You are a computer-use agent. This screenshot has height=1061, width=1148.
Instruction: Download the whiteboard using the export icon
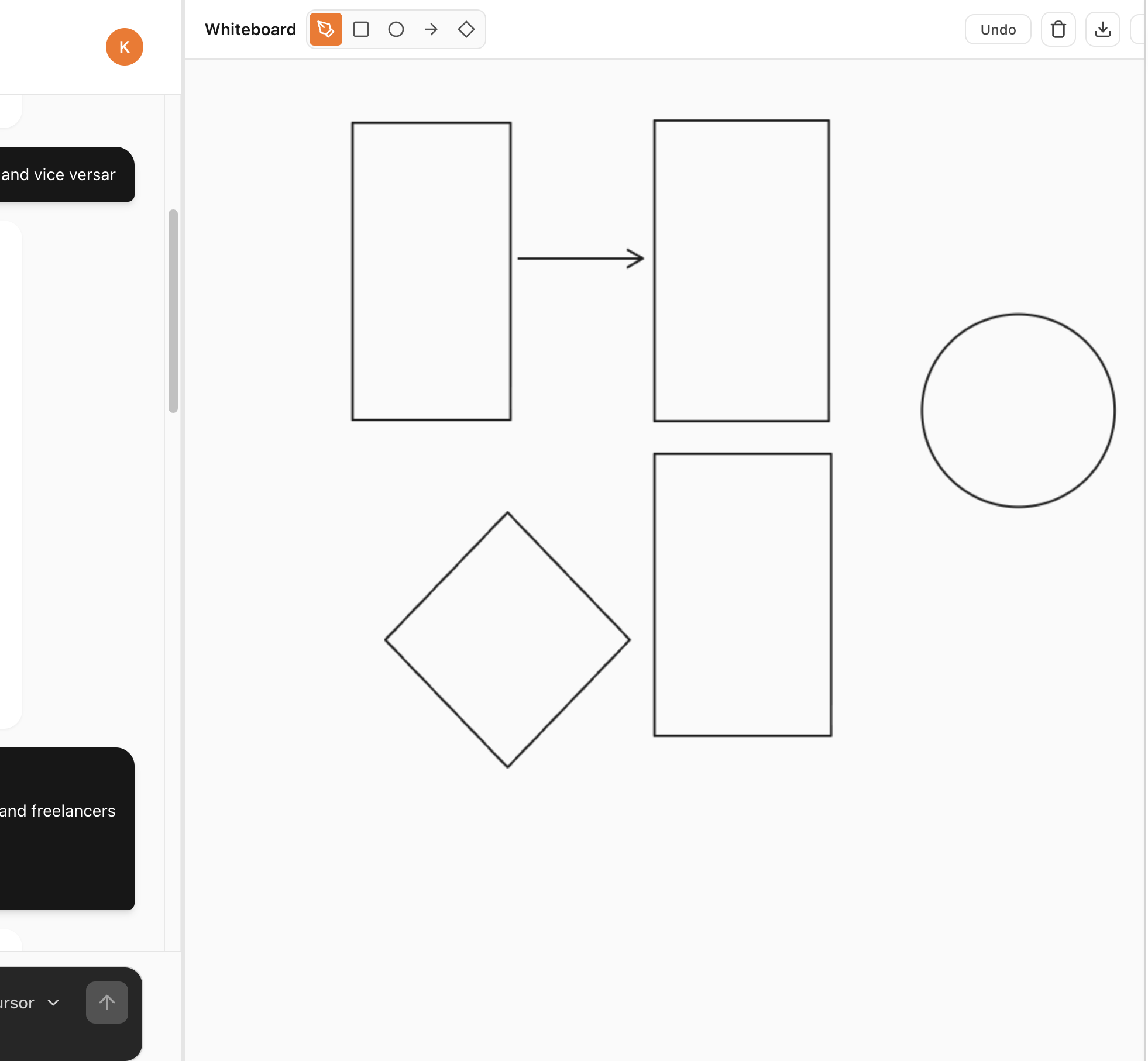[1103, 29]
